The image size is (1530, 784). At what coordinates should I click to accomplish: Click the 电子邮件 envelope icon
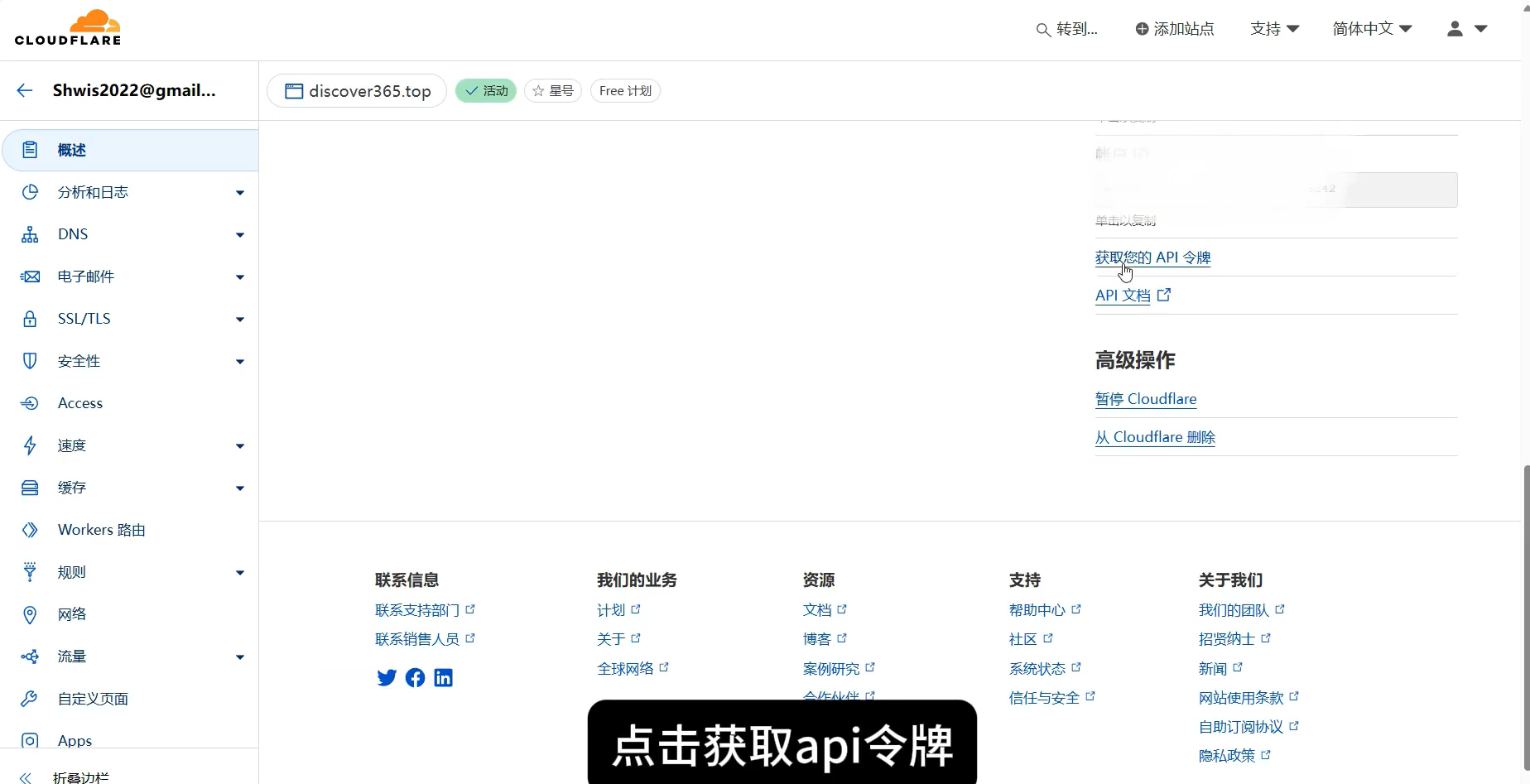(x=30, y=277)
